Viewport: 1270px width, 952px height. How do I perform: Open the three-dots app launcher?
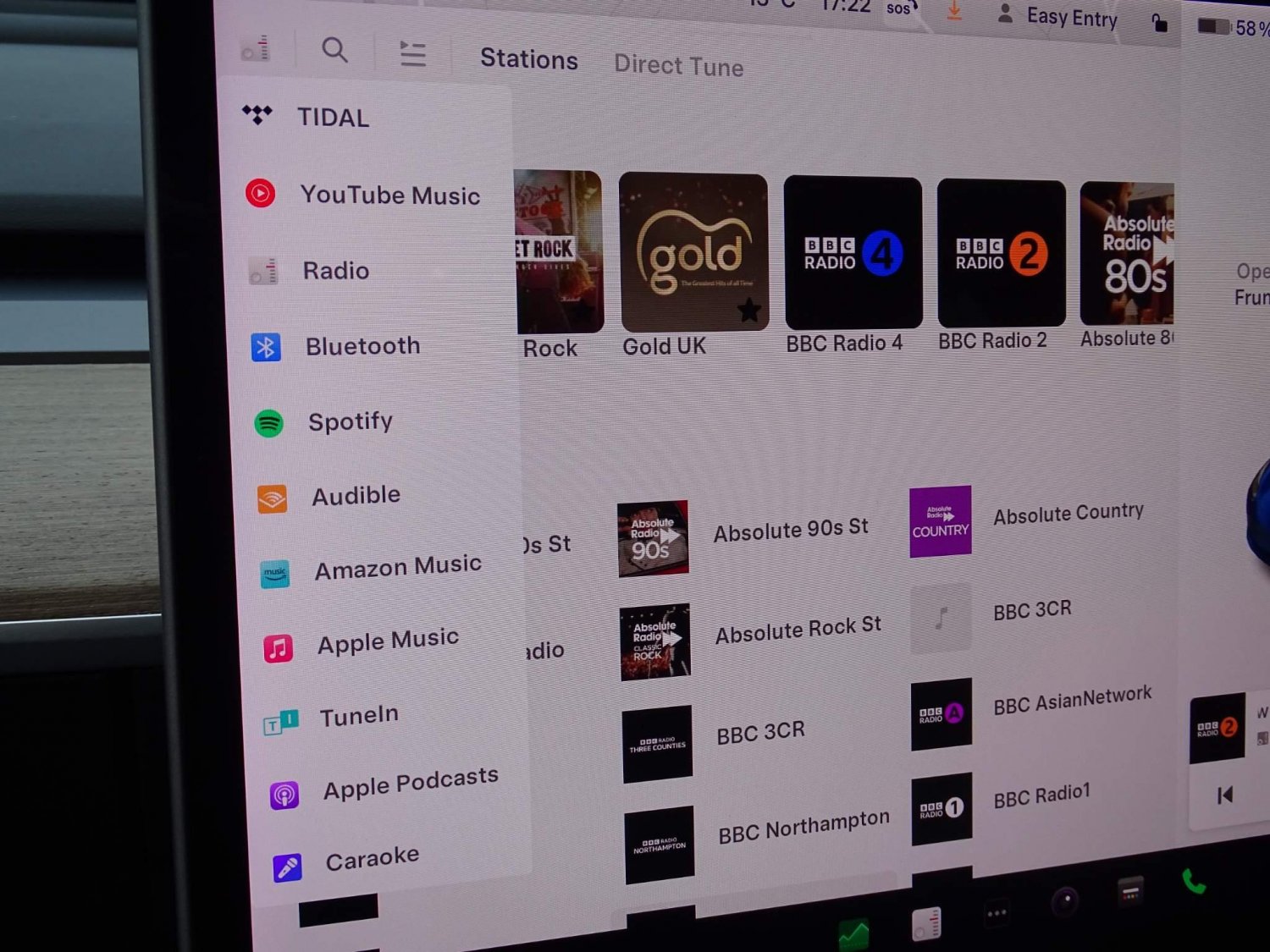(x=997, y=913)
